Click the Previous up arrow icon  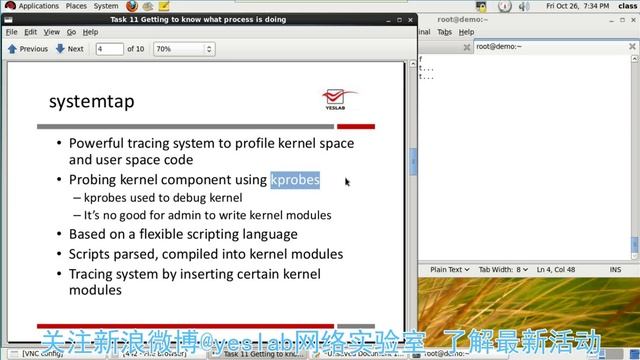[12, 49]
